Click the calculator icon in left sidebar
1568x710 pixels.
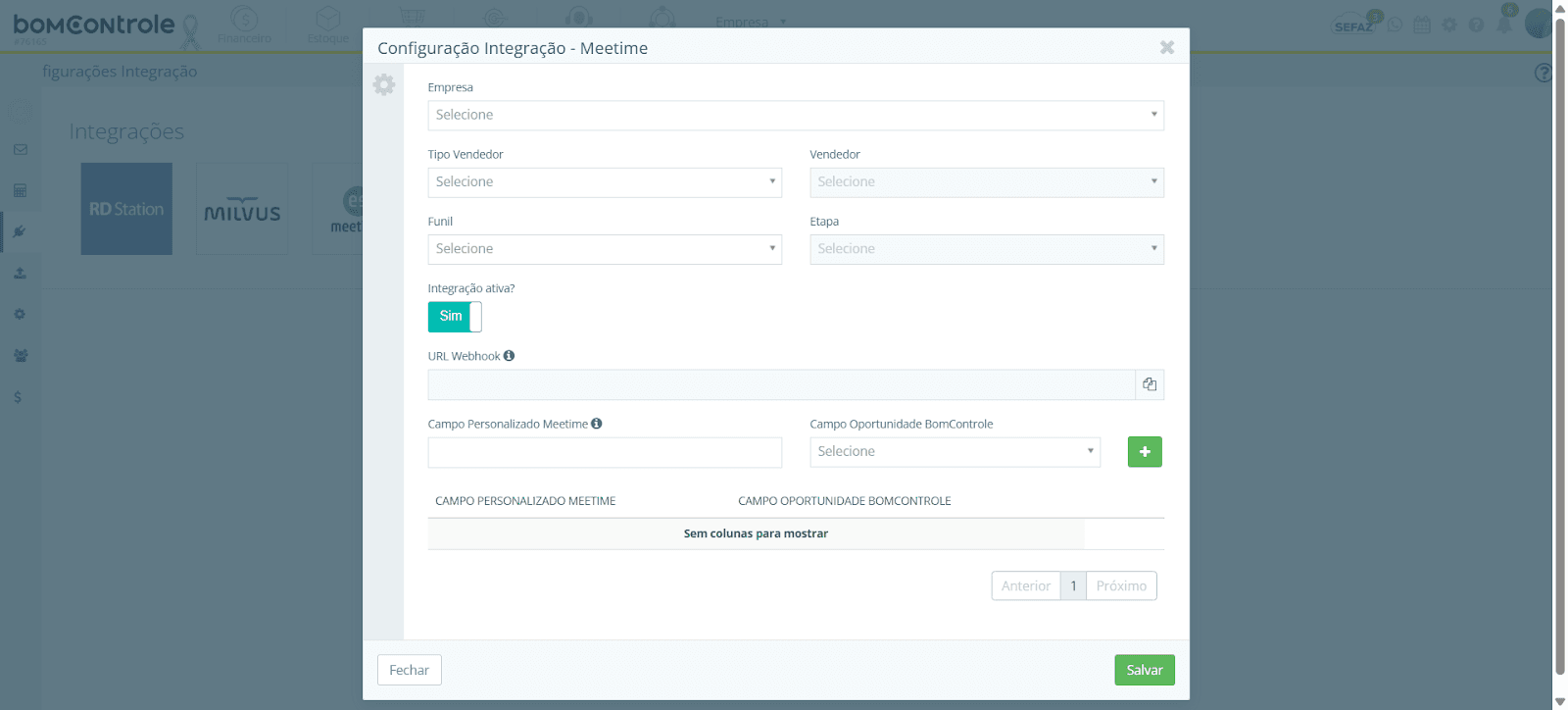pyautogui.click(x=20, y=191)
